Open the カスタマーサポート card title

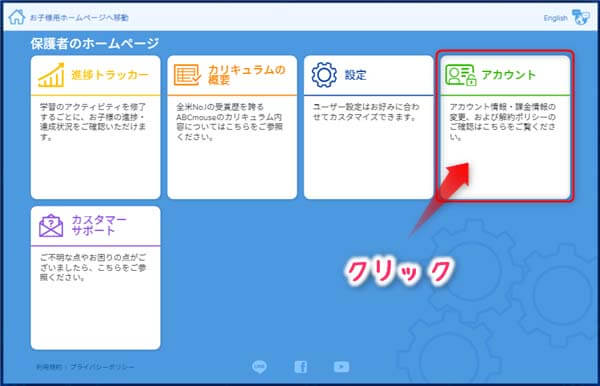(99, 225)
